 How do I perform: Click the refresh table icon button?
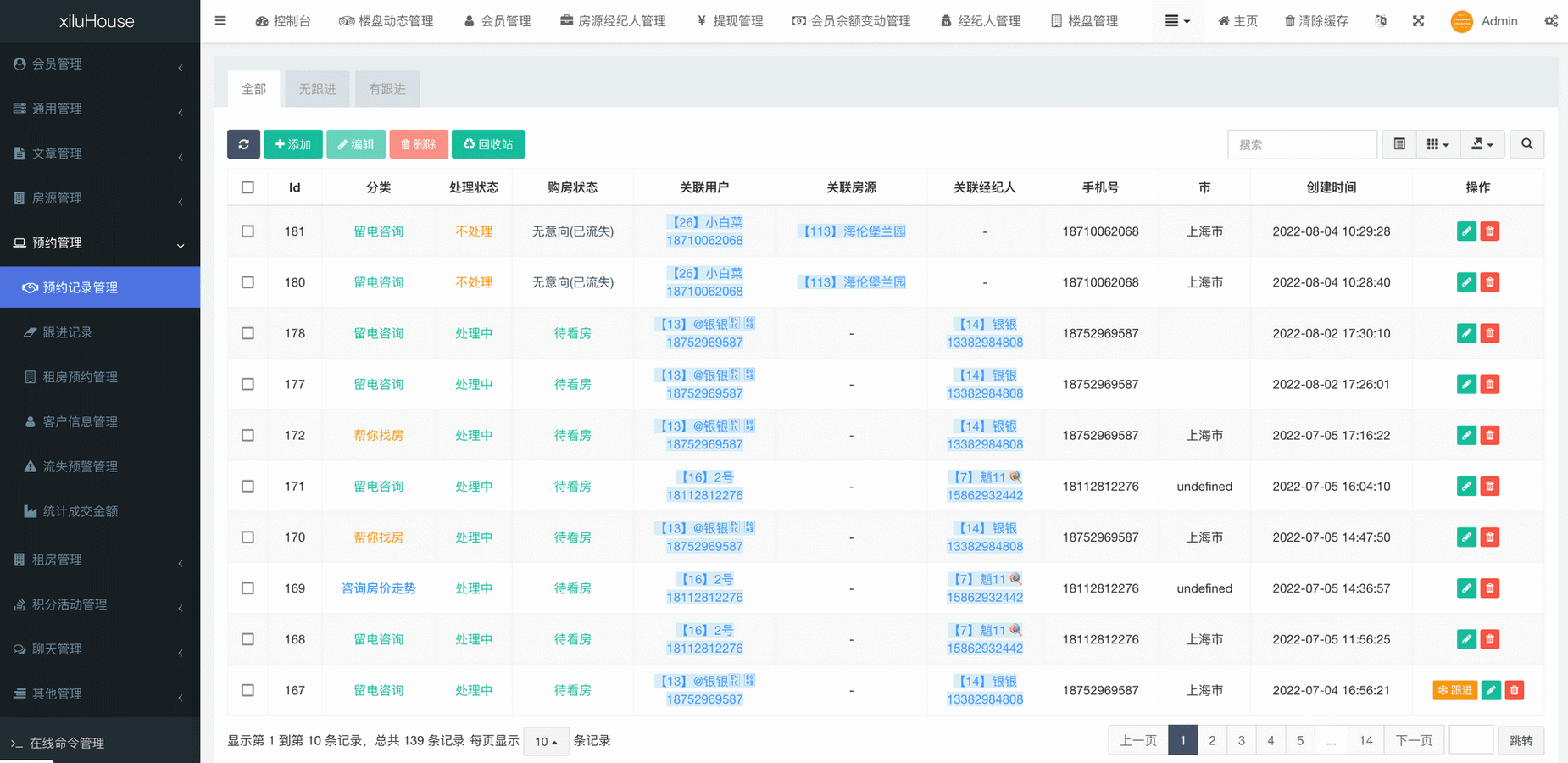(243, 144)
